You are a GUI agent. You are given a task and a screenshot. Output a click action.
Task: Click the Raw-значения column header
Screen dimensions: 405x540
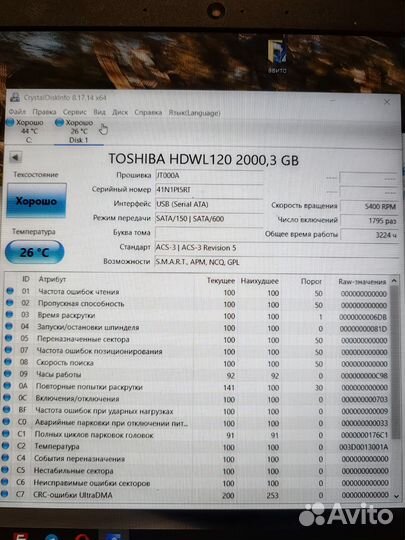(x=362, y=282)
